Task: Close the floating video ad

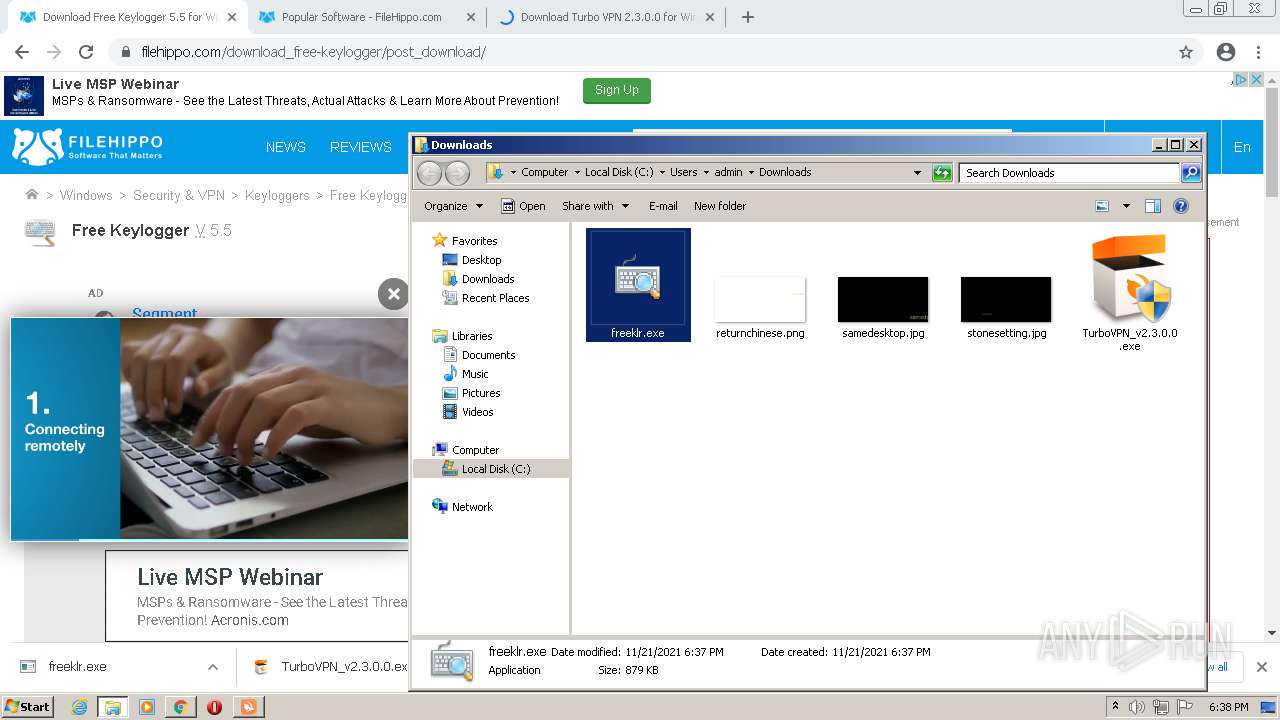Action: 393,294
